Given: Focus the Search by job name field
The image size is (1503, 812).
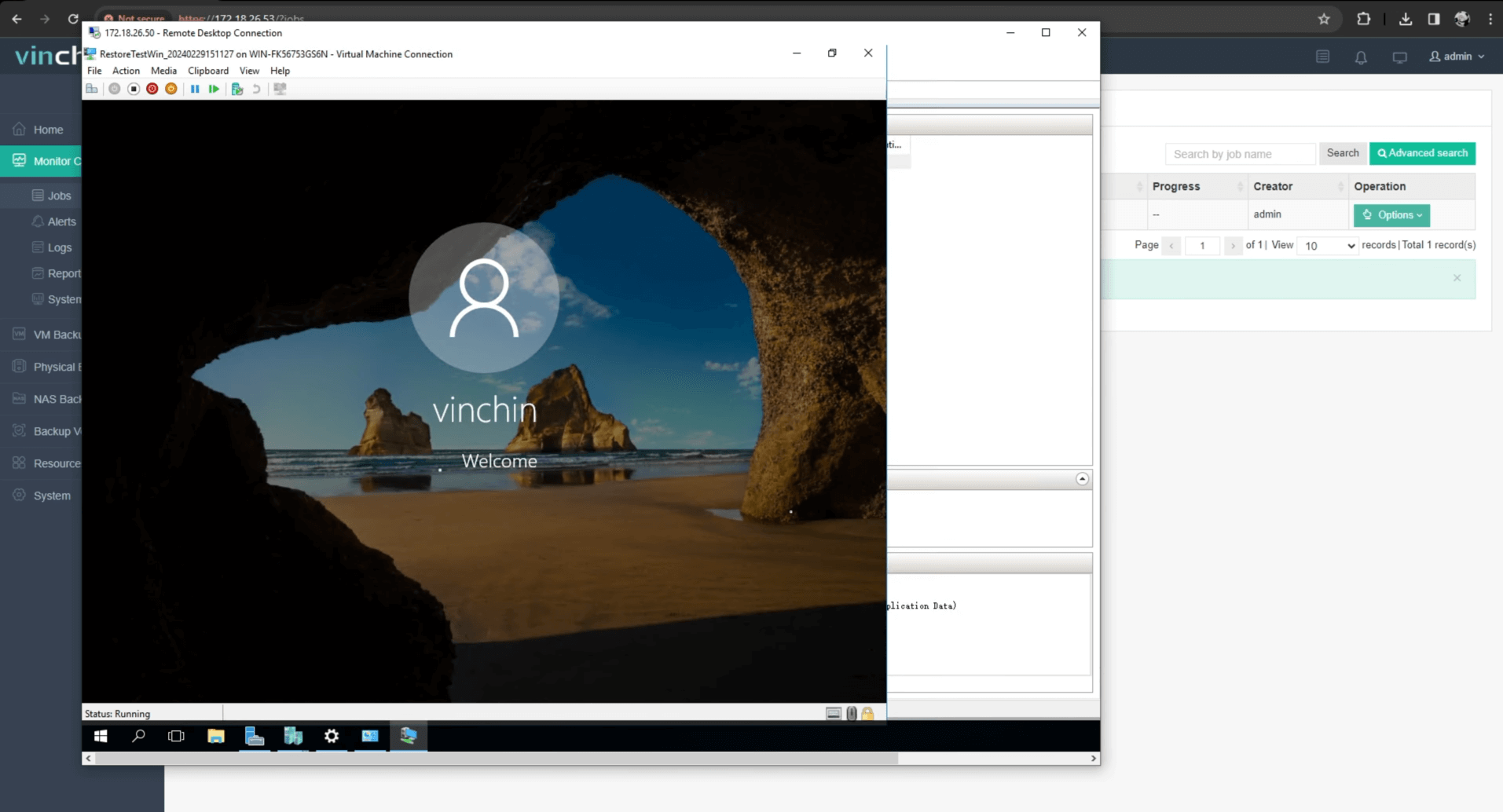Looking at the screenshot, I should (x=1240, y=154).
